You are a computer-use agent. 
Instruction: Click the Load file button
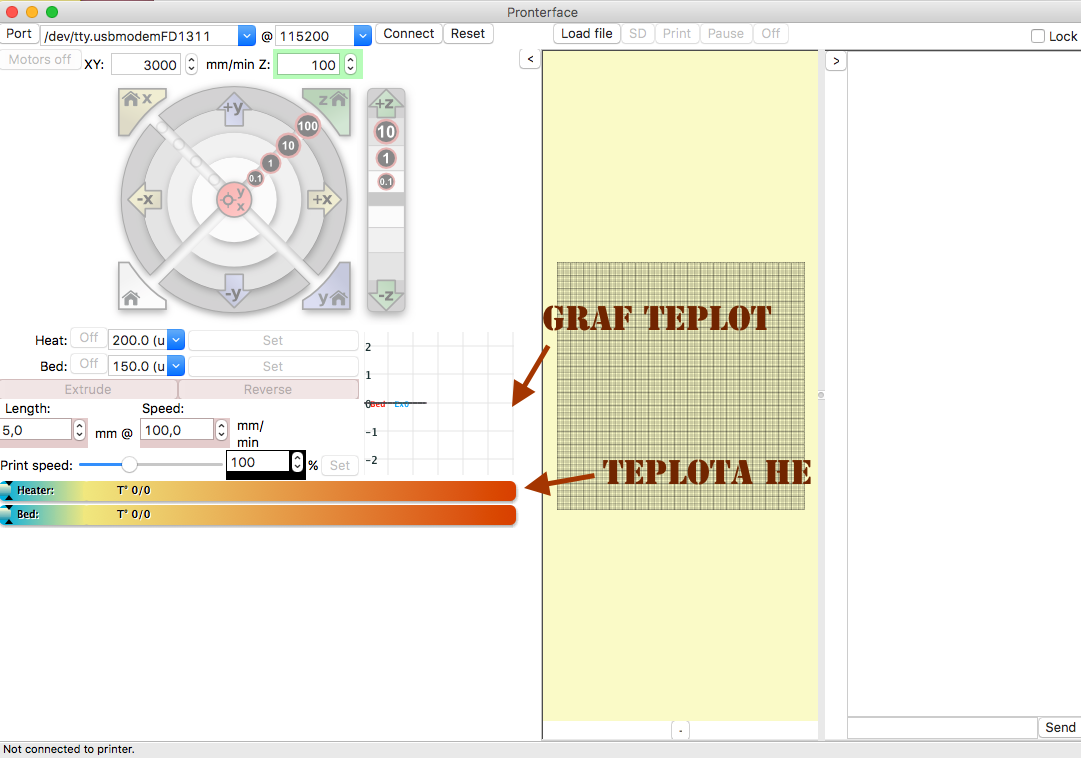click(x=587, y=34)
